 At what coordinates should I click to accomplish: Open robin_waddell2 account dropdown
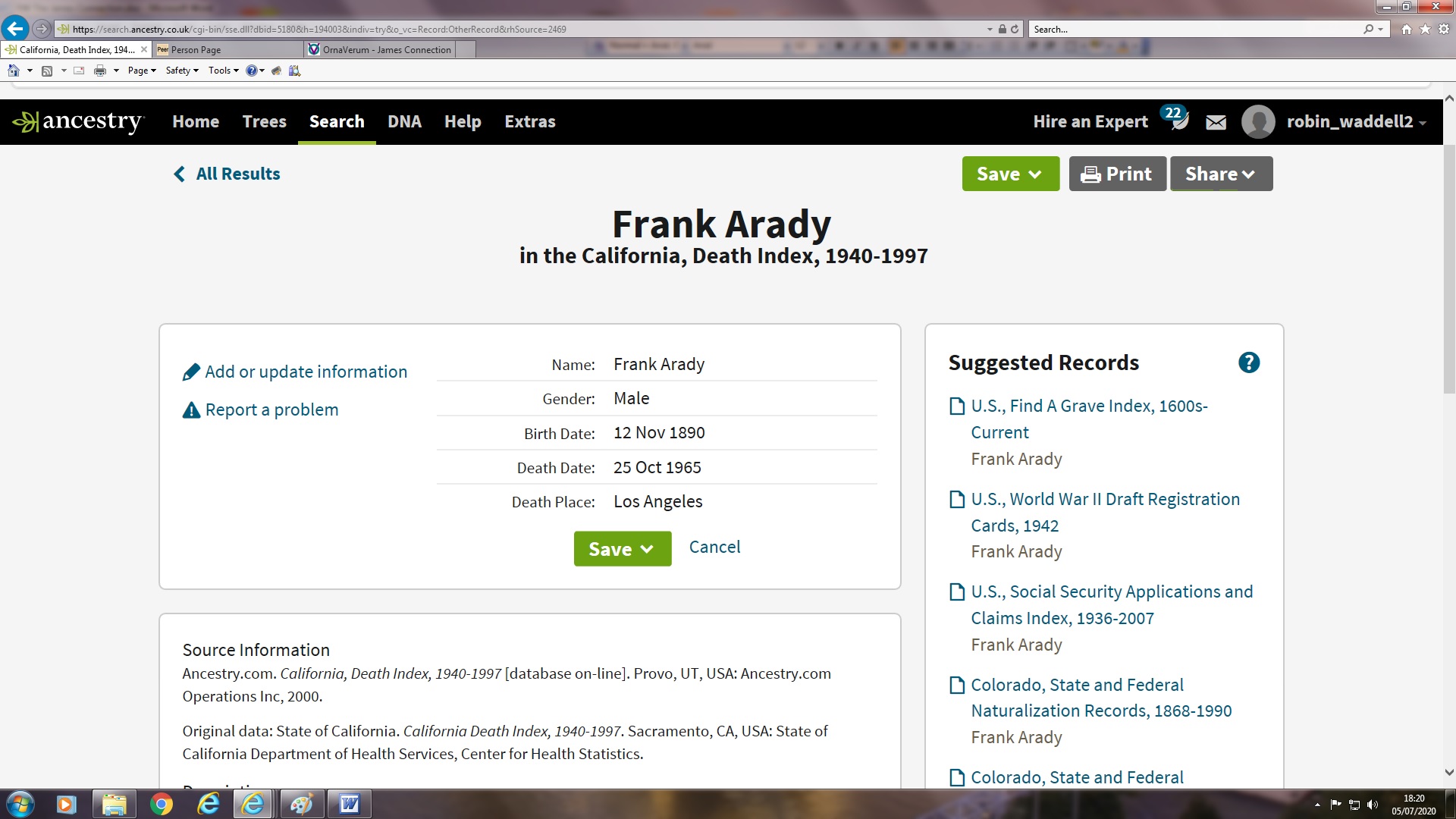click(x=1356, y=122)
